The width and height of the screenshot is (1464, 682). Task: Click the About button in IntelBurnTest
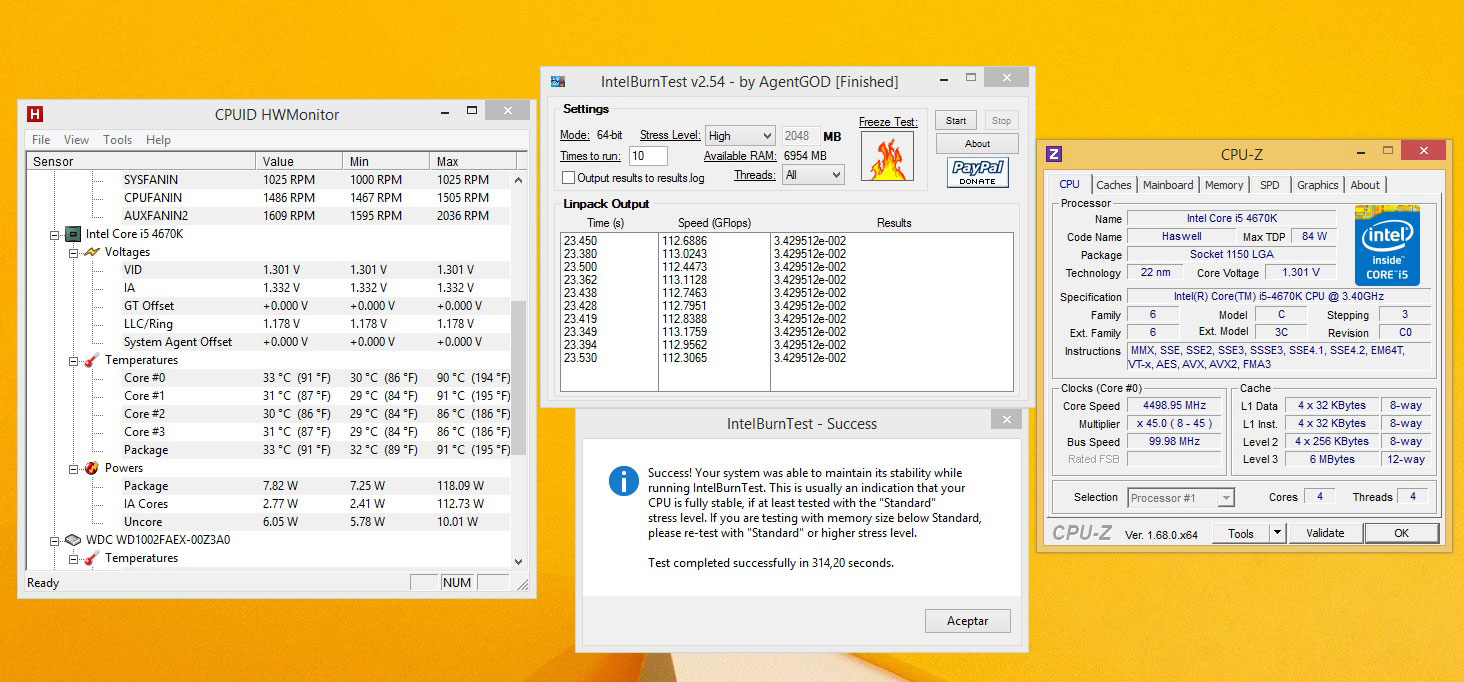(x=977, y=143)
